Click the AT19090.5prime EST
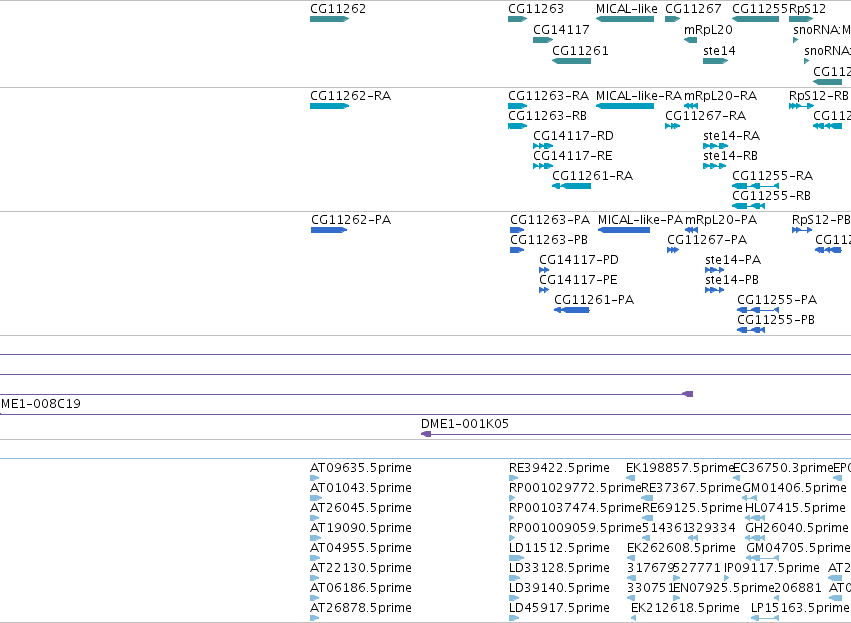The width and height of the screenshot is (851, 623). point(316,538)
